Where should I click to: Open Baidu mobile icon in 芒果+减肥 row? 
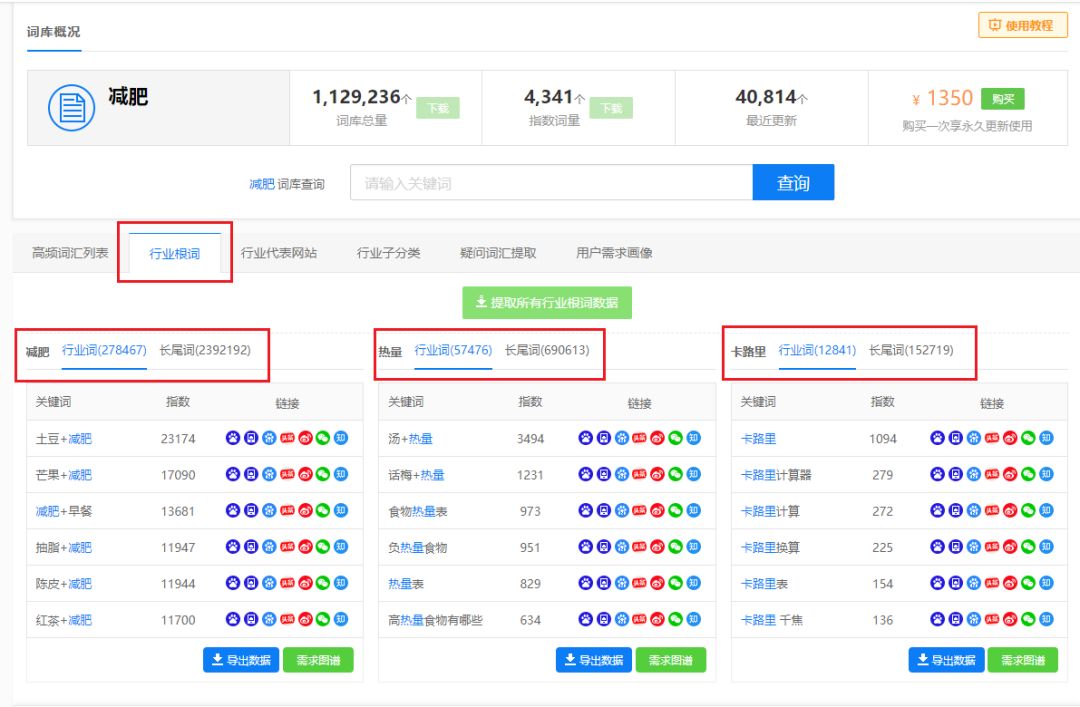251,474
